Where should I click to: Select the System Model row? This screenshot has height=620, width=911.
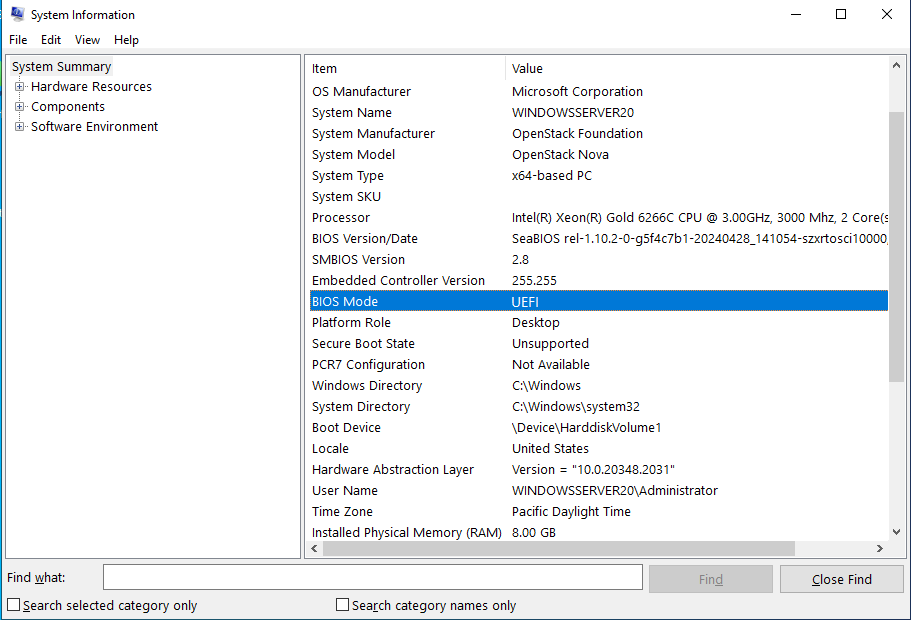598,155
